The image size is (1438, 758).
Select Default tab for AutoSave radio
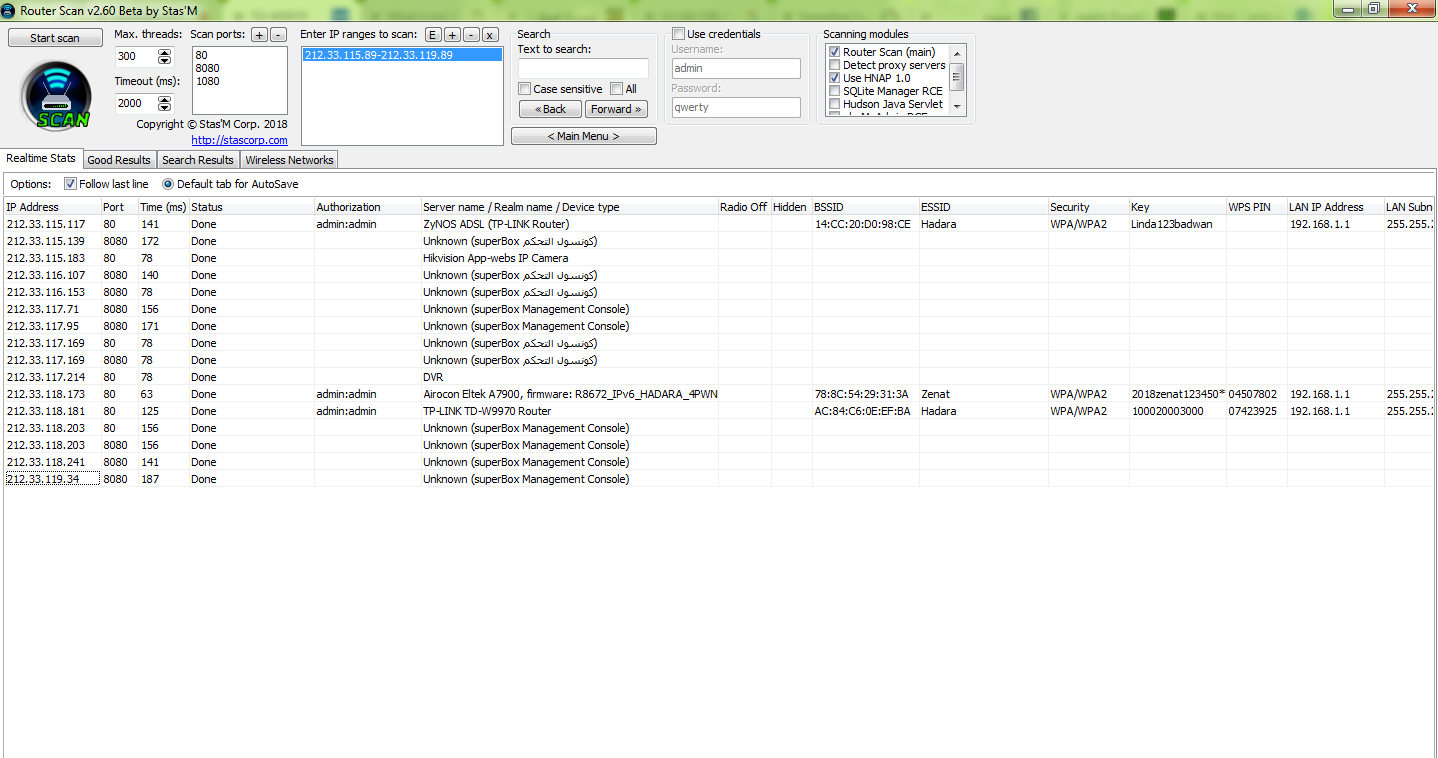pos(168,184)
